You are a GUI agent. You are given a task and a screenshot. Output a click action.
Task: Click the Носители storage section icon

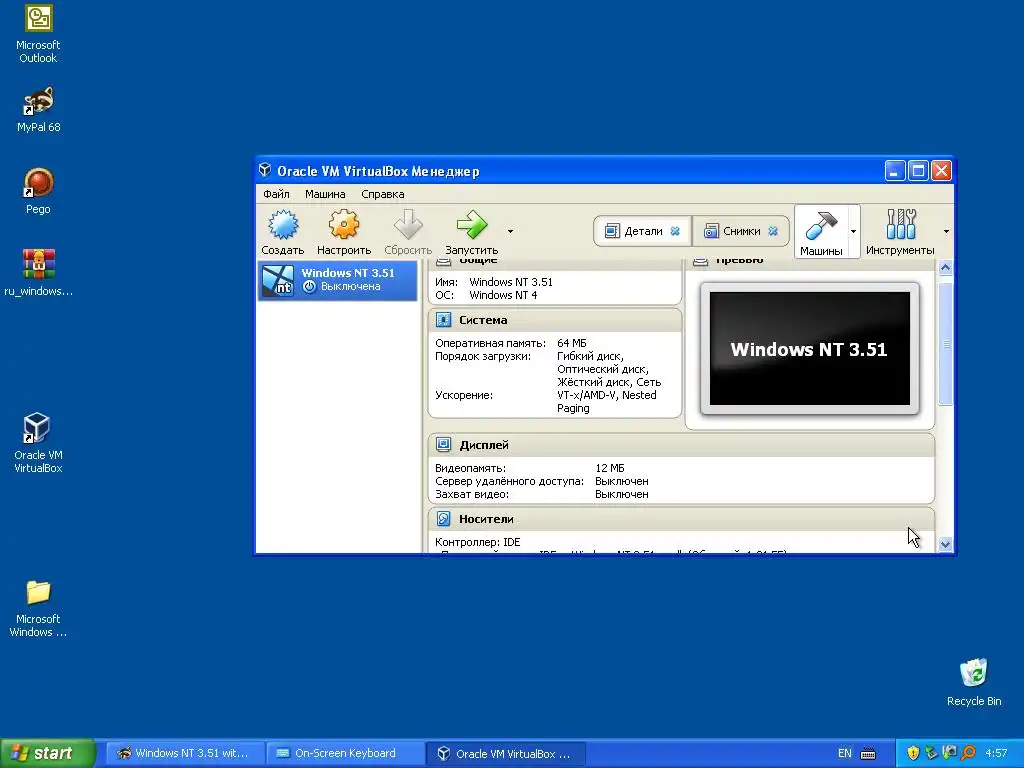443,519
